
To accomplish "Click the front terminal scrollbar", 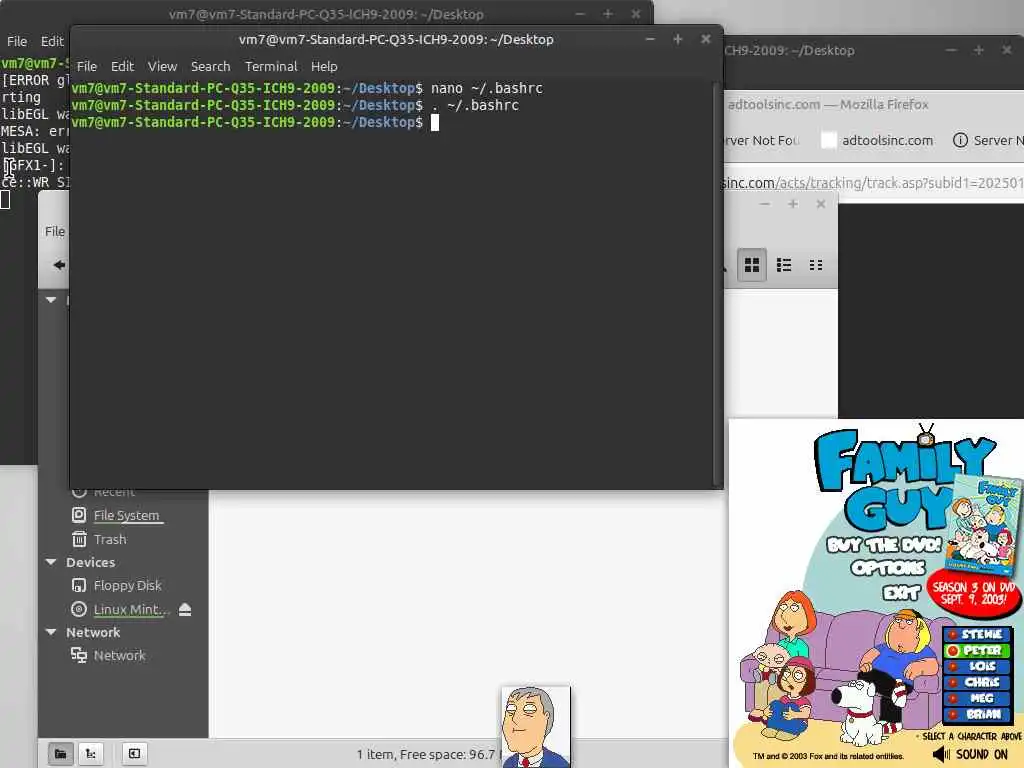I will pyautogui.click(x=717, y=283).
